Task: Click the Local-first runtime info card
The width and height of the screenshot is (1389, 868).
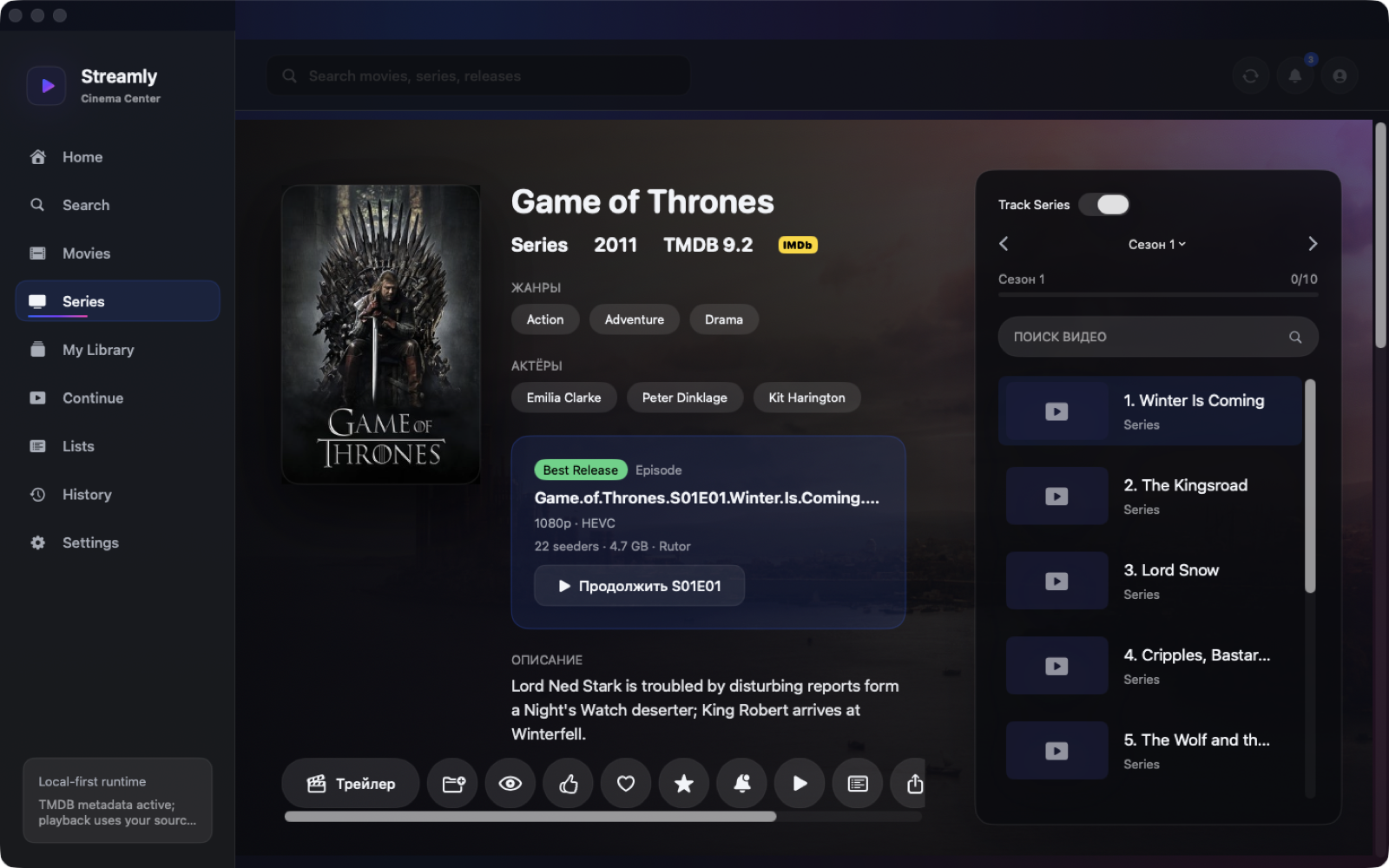Action: coord(117,800)
